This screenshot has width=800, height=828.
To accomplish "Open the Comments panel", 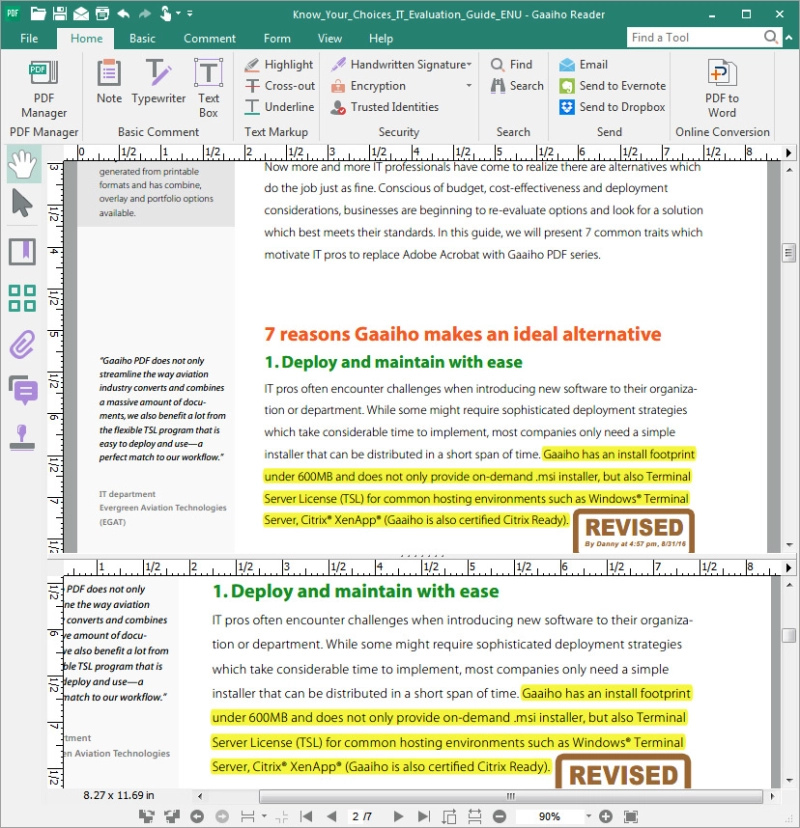I will (23, 390).
